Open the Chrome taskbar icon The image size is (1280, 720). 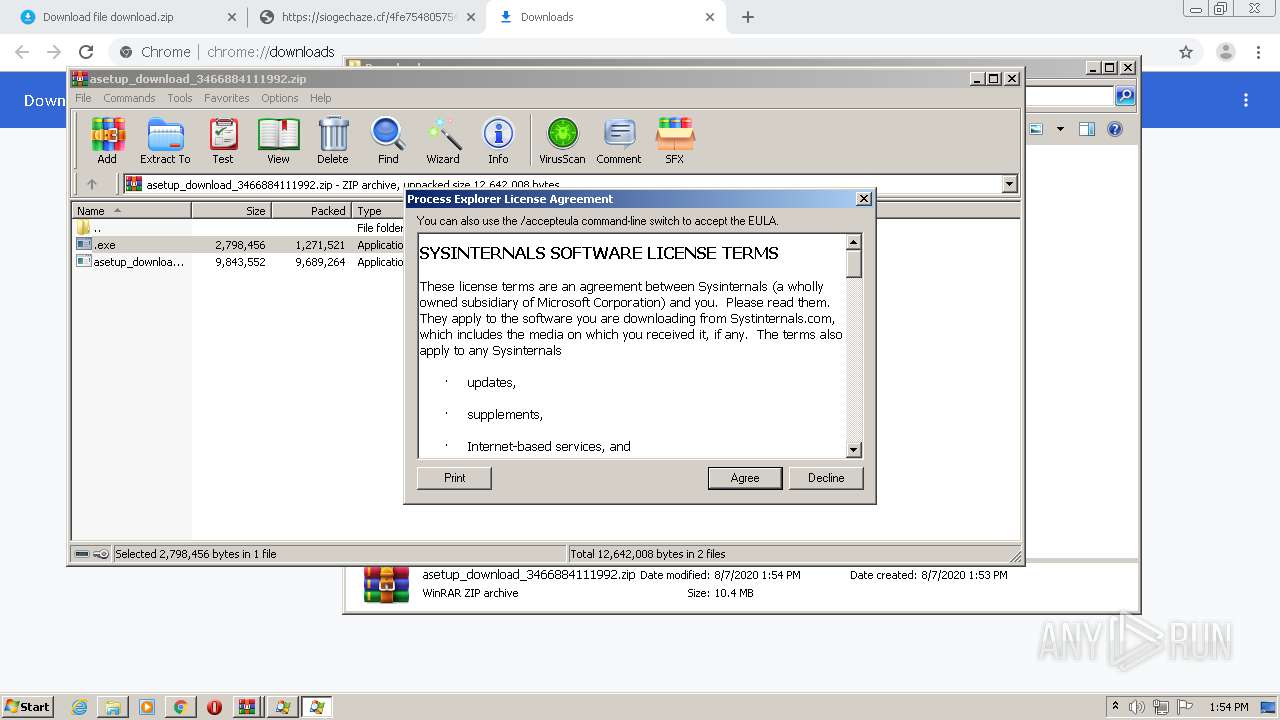click(x=180, y=707)
